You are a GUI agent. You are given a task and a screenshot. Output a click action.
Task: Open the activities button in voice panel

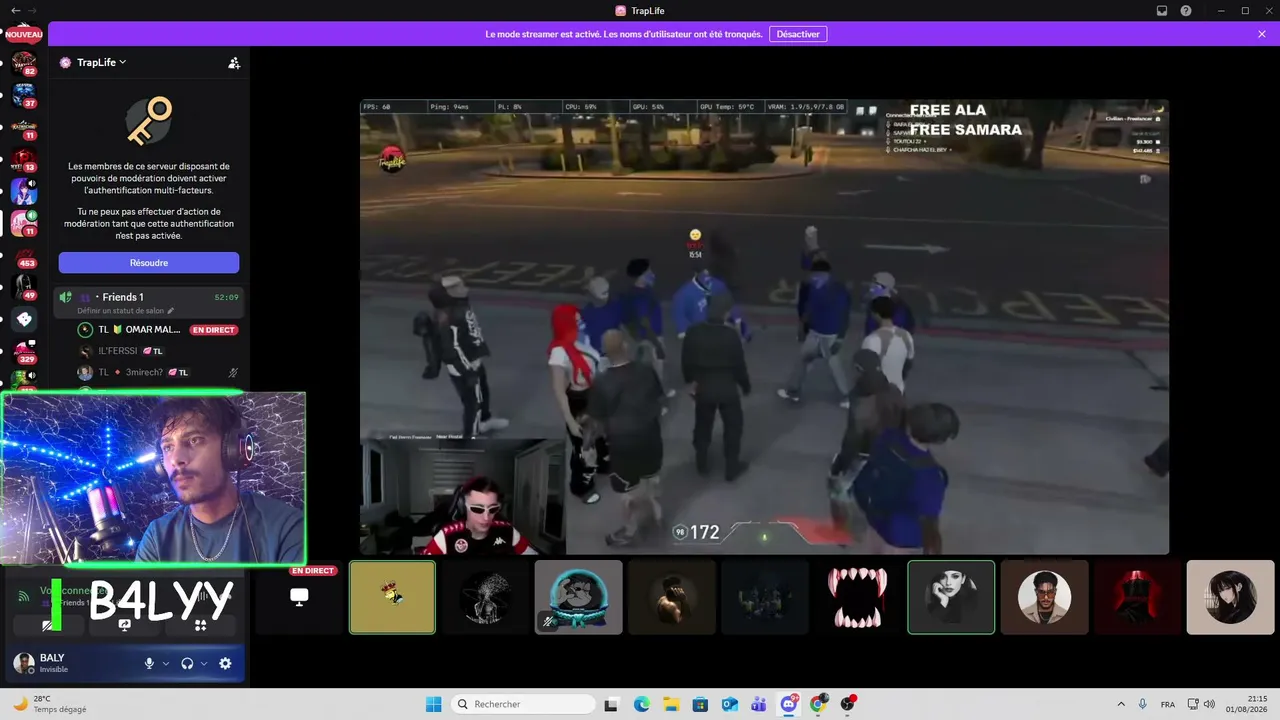tap(200, 625)
